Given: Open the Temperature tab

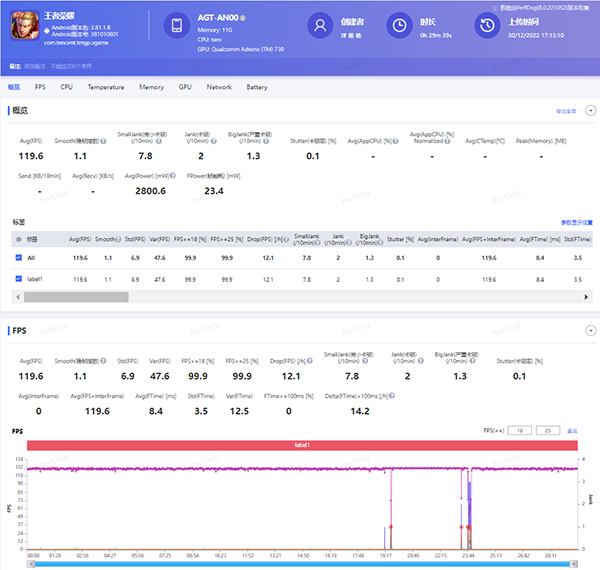Looking at the screenshot, I should tap(105, 87).
